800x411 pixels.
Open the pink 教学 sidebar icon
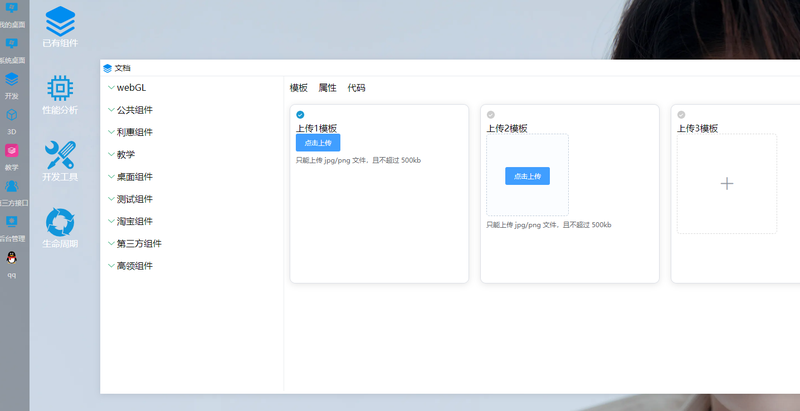(x=11, y=150)
